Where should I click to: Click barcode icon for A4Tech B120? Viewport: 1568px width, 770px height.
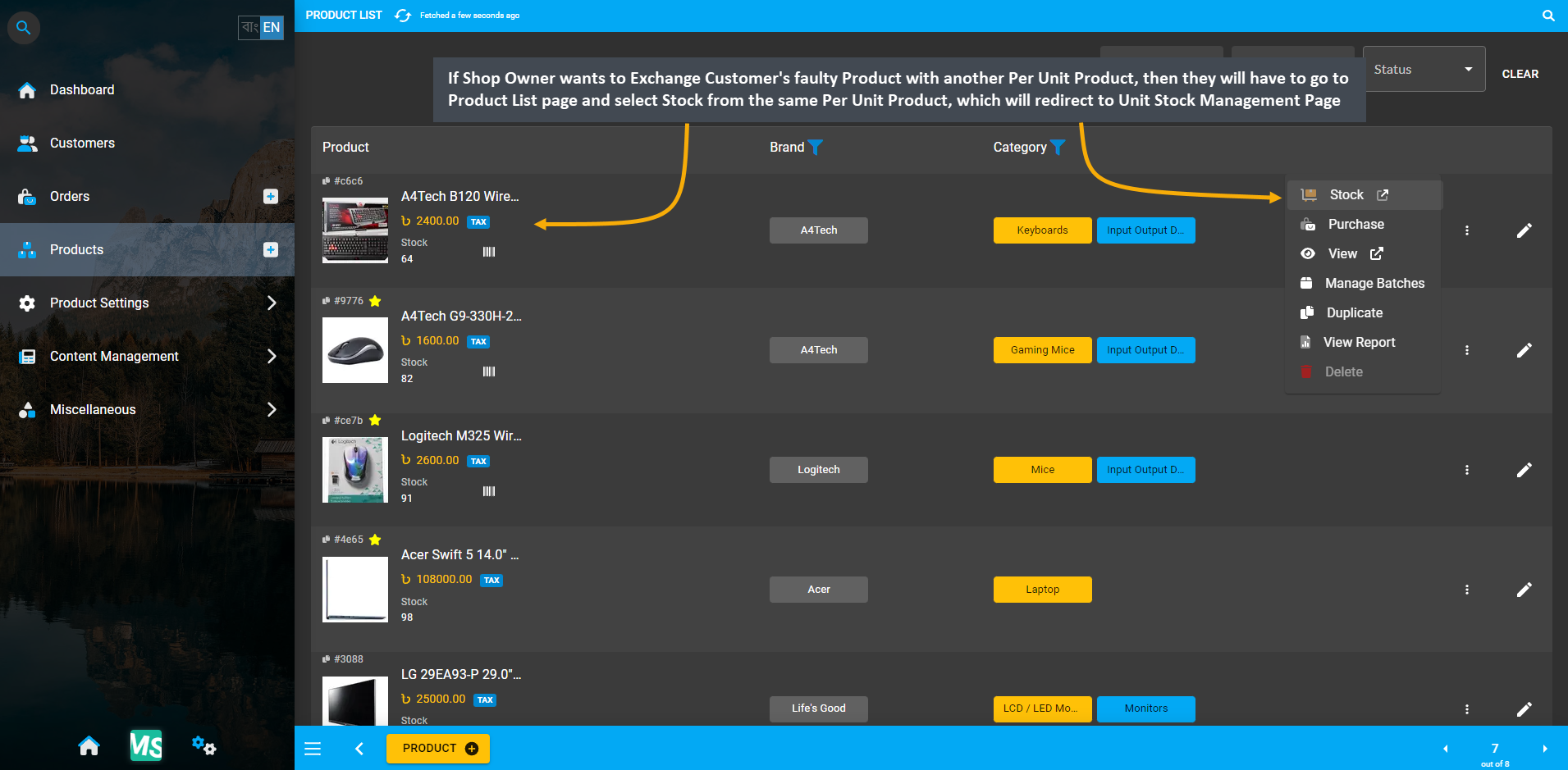[489, 252]
